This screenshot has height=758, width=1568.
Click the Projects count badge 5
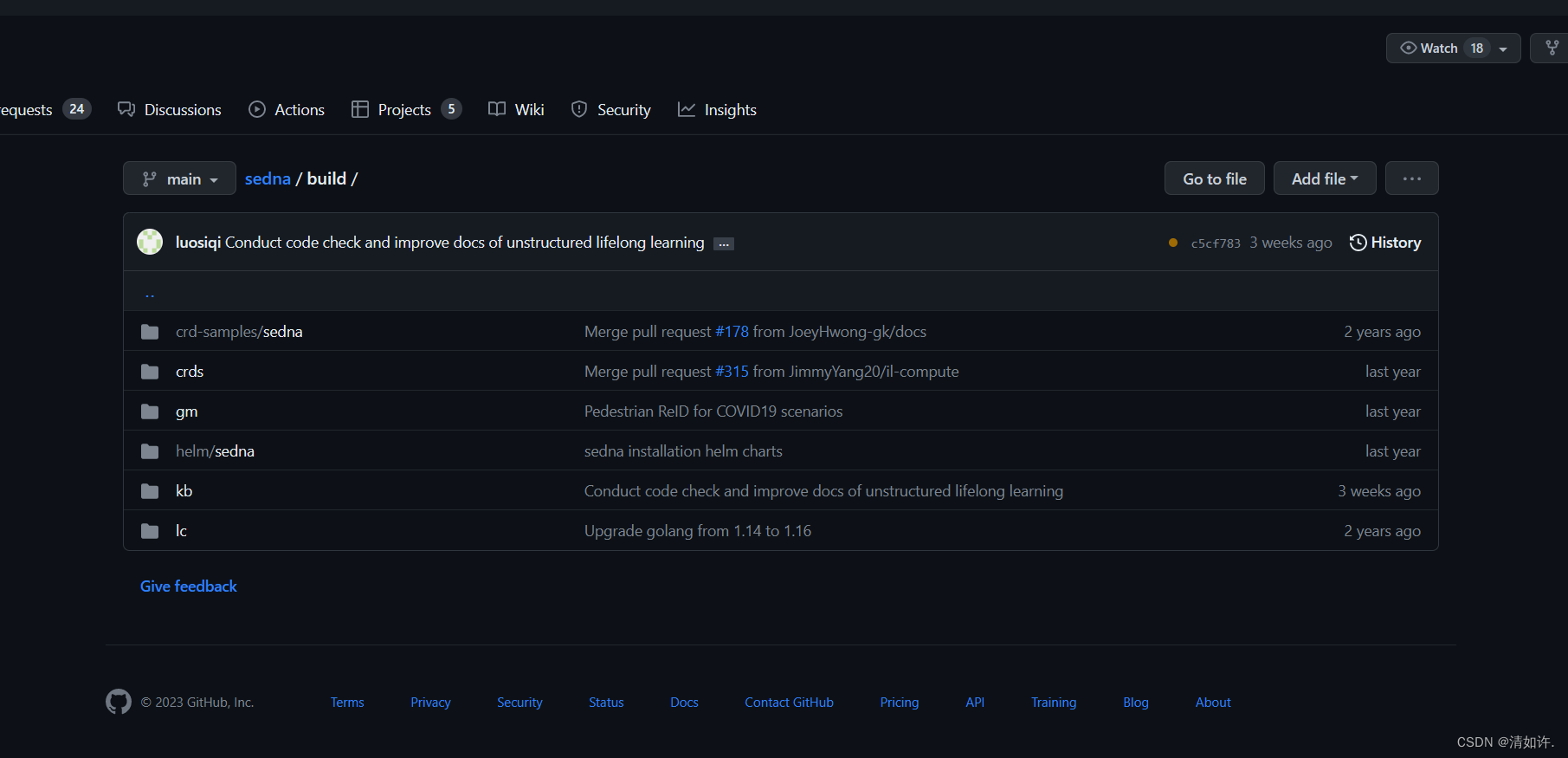point(451,109)
